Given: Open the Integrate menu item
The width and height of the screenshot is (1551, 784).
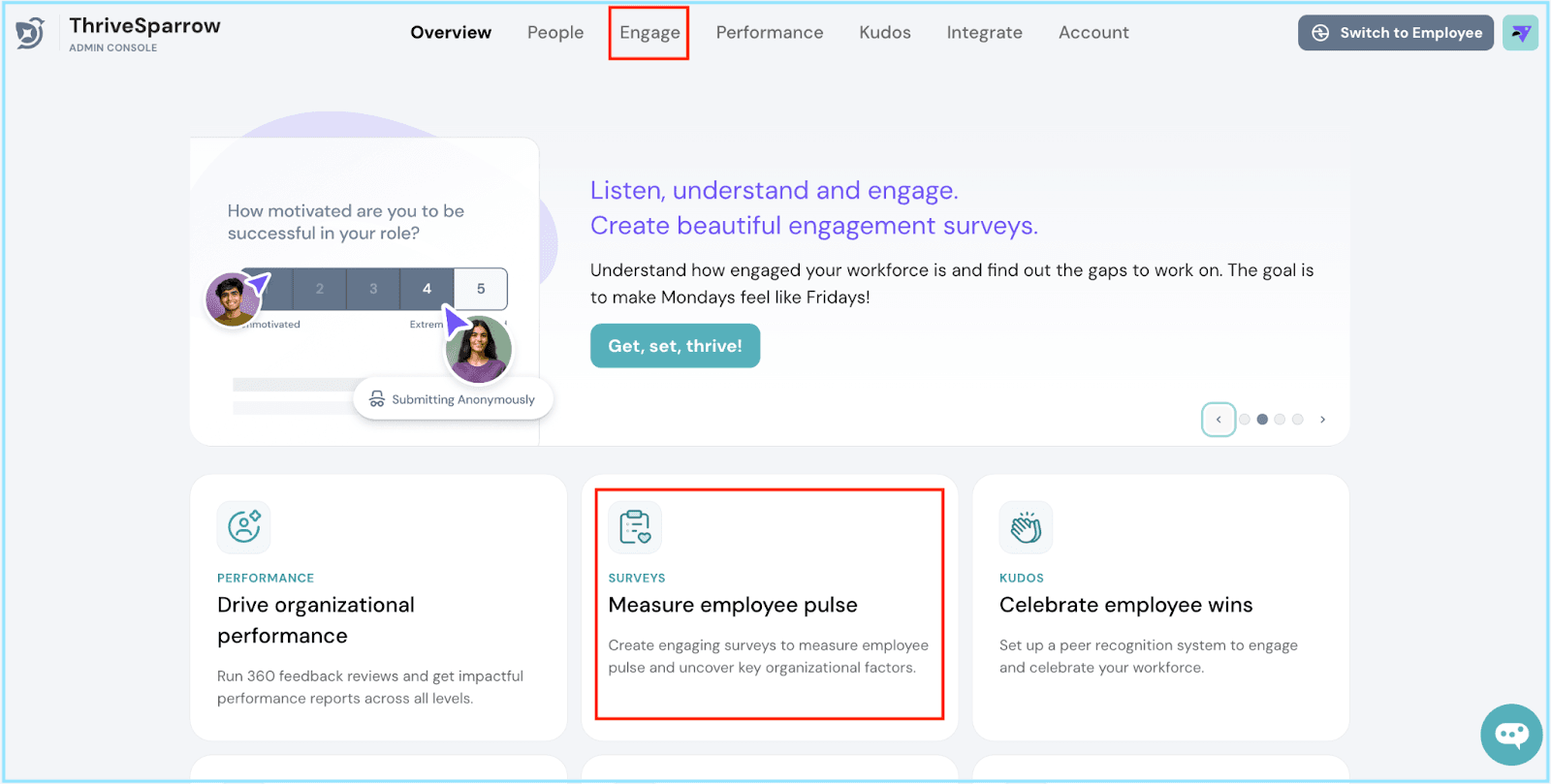Looking at the screenshot, I should point(984,33).
